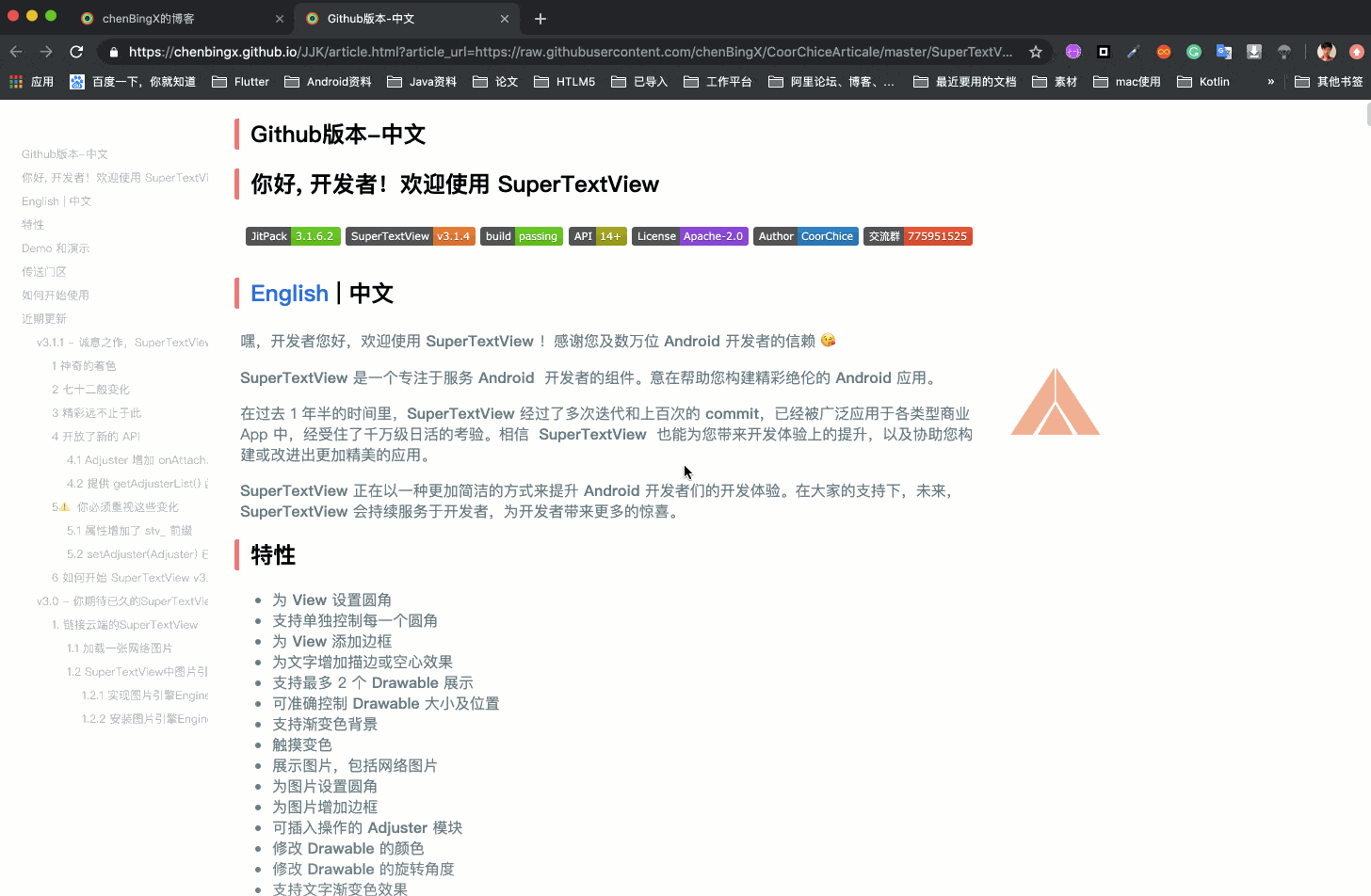Jump to 2 七十二般变化 in sidebar
Screen dimensions: 1371x896
pyautogui.click(x=90, y=390)
